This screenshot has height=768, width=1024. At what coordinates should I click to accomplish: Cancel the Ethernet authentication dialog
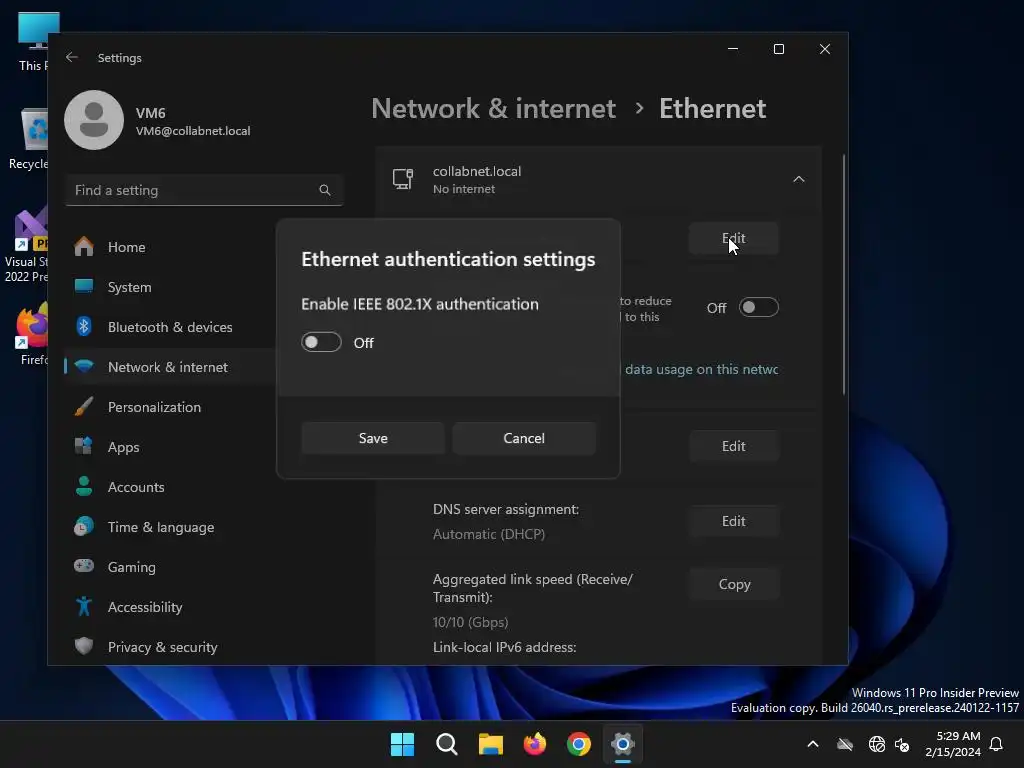point(524,438)
